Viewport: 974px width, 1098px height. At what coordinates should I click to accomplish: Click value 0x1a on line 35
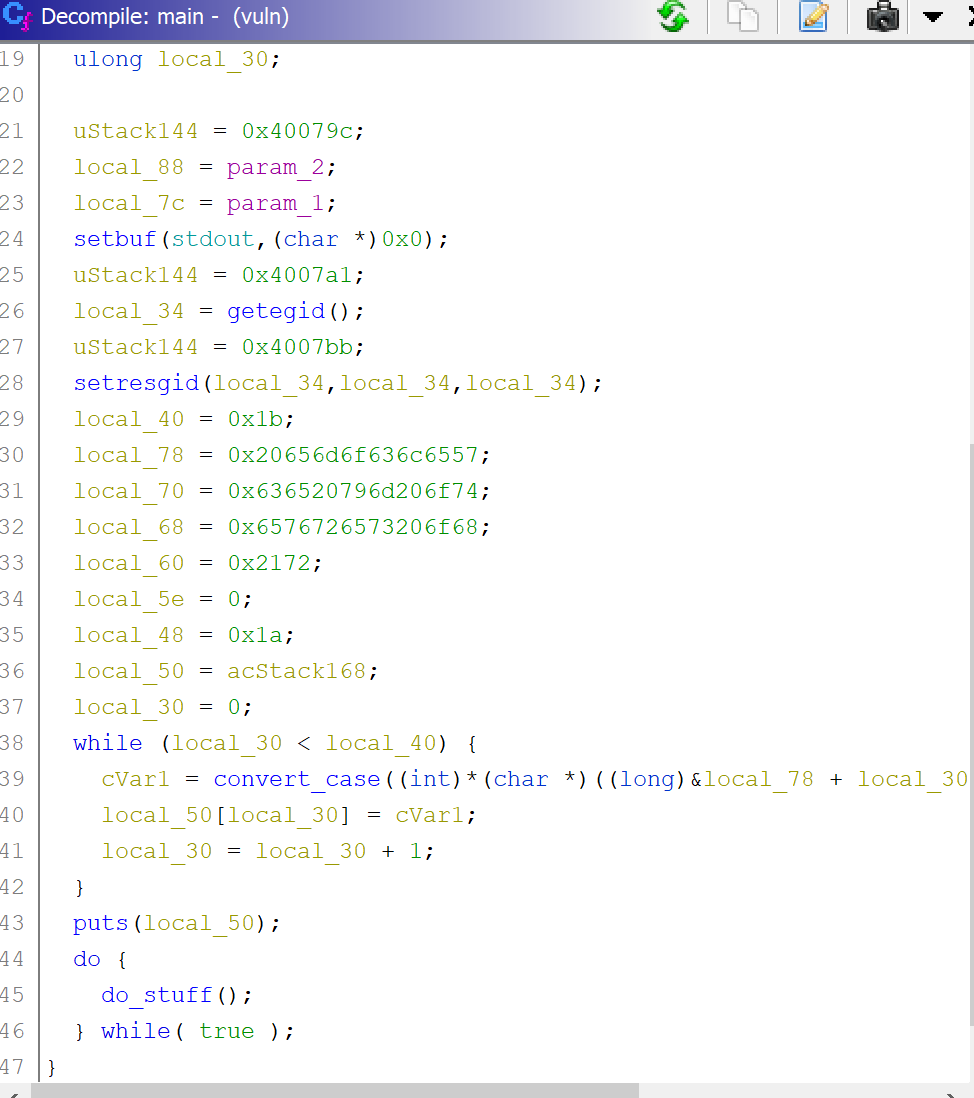click(x=255, y=635)
